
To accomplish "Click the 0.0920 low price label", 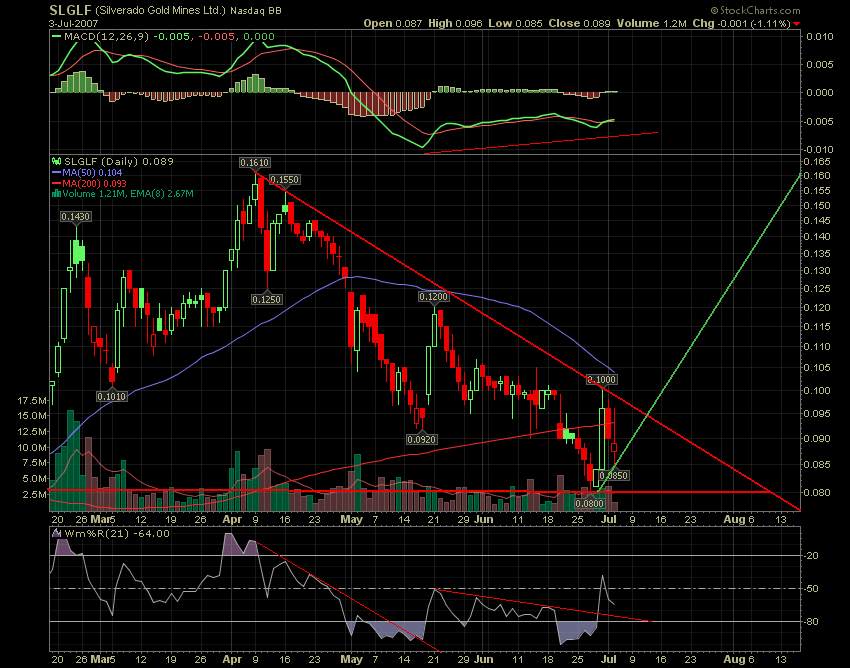I will [x=421, y=439].
